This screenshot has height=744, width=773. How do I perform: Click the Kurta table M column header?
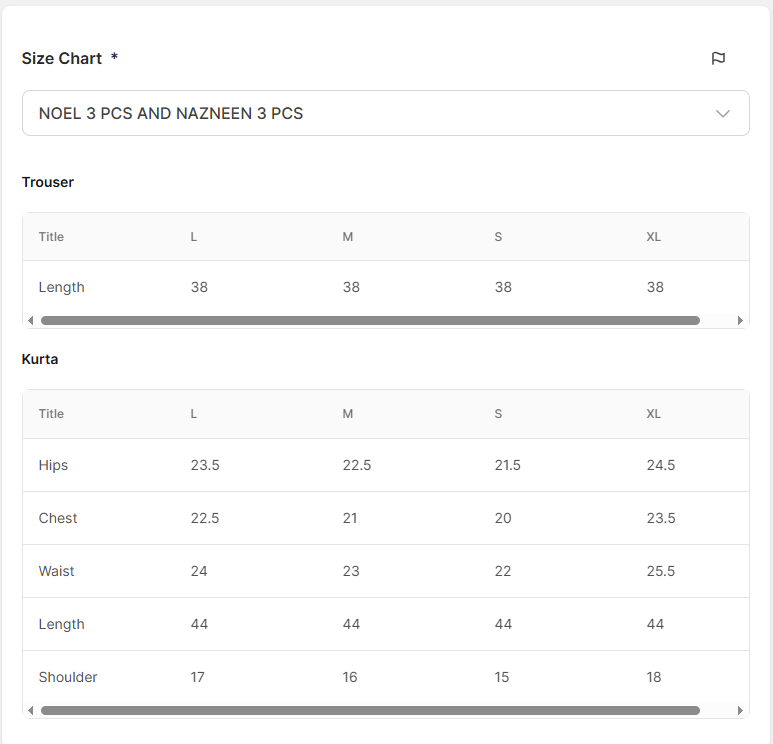click(348, 414)
